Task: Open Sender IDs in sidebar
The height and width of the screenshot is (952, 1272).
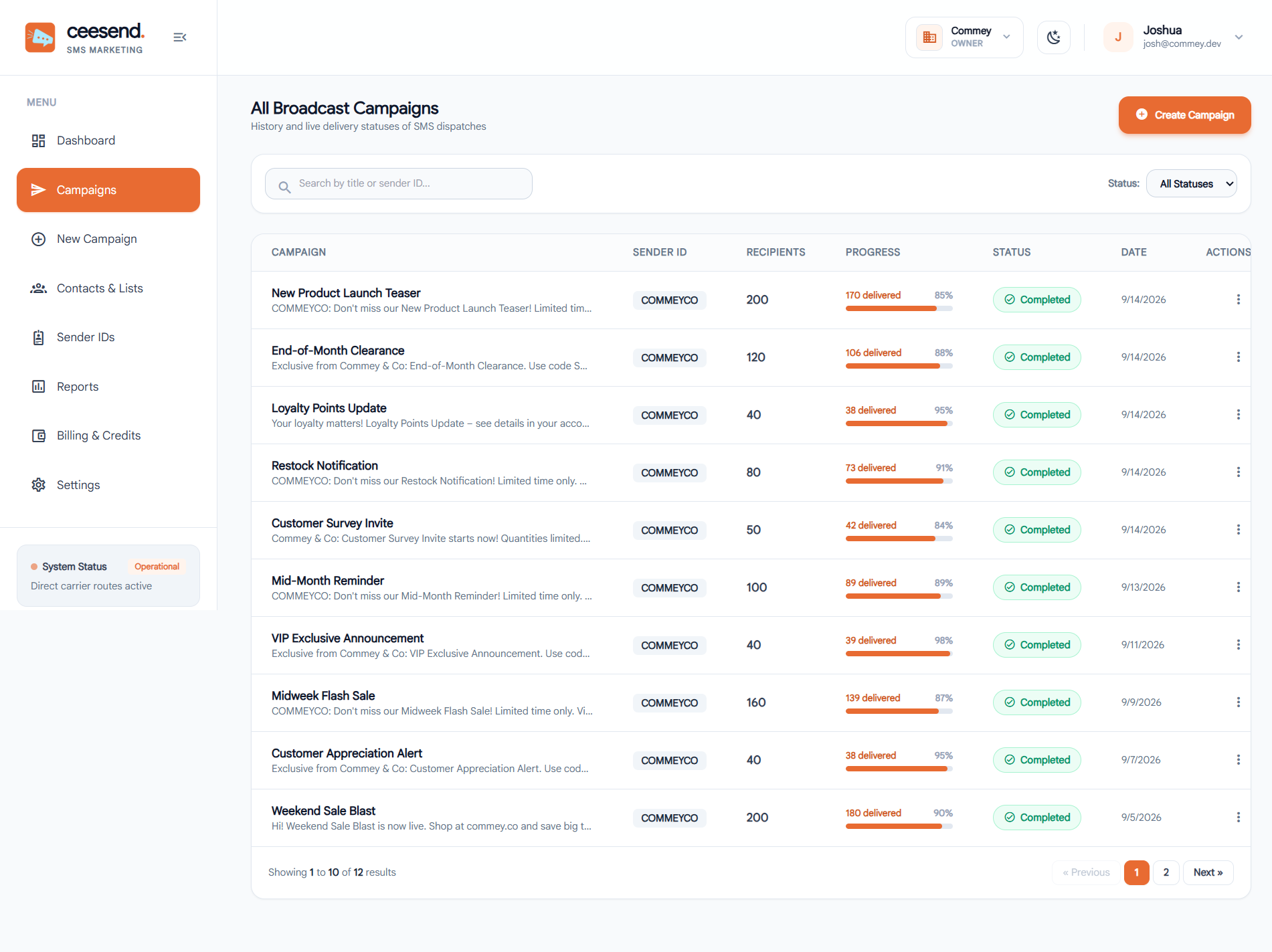Action: 108,337
